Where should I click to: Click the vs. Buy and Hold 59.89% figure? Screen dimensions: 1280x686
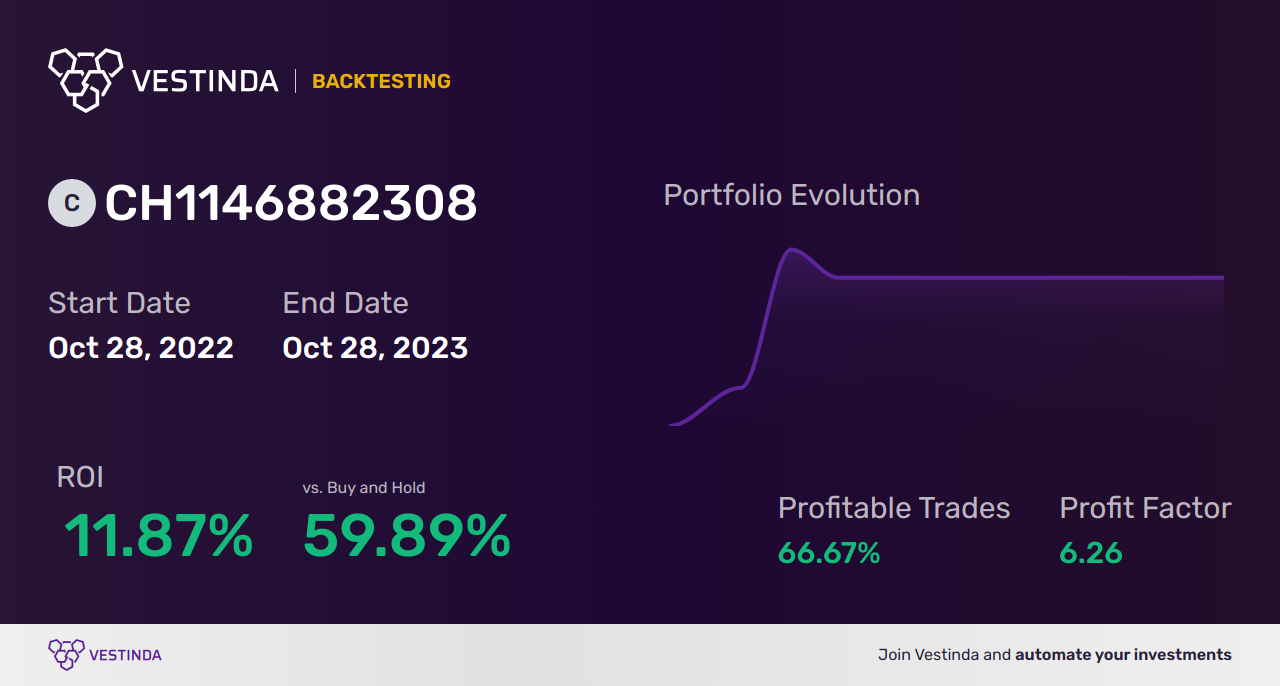point(406,536)
